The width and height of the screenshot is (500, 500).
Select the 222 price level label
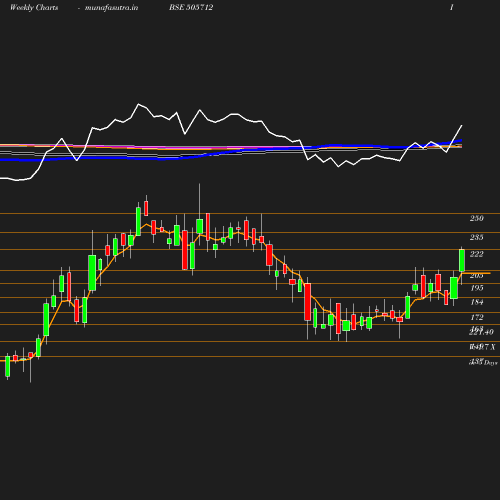click(x=477, y=254)
